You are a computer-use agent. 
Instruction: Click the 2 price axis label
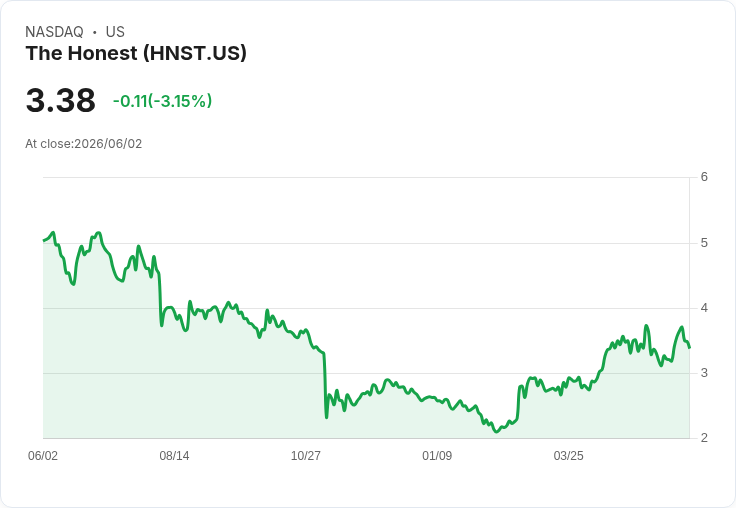pos(704,438)
